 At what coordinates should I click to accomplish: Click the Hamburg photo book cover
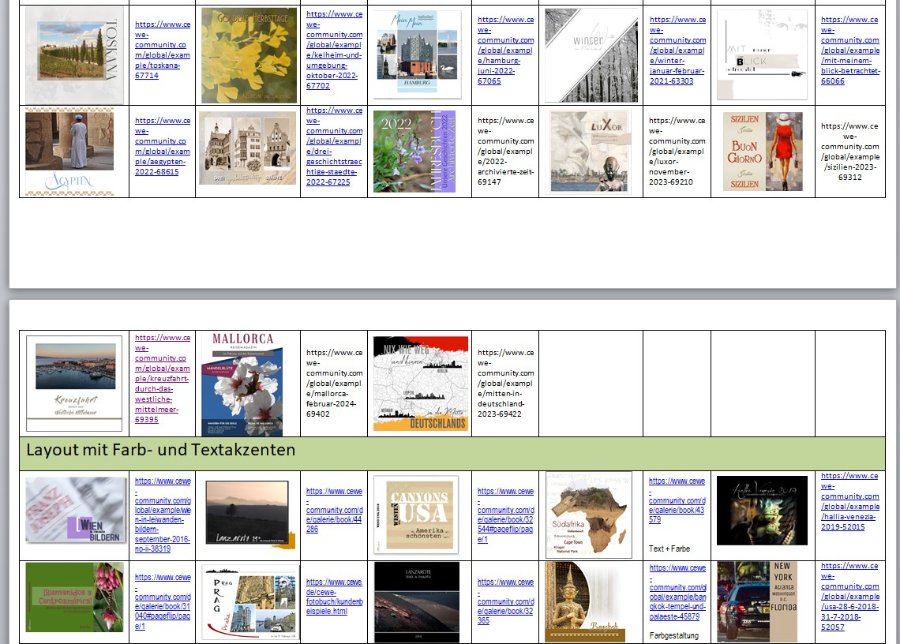coord(417,54)
